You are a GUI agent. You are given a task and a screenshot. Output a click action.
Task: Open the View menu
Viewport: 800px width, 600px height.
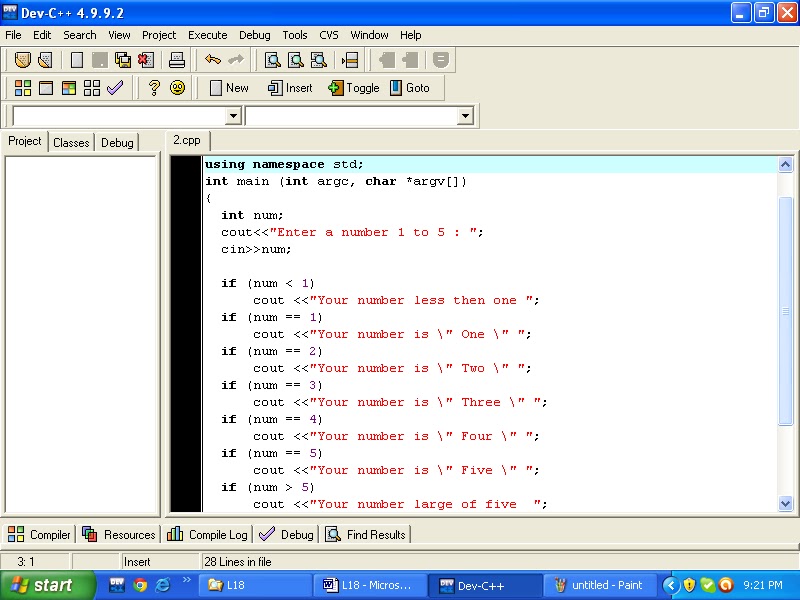click(119, 35)
